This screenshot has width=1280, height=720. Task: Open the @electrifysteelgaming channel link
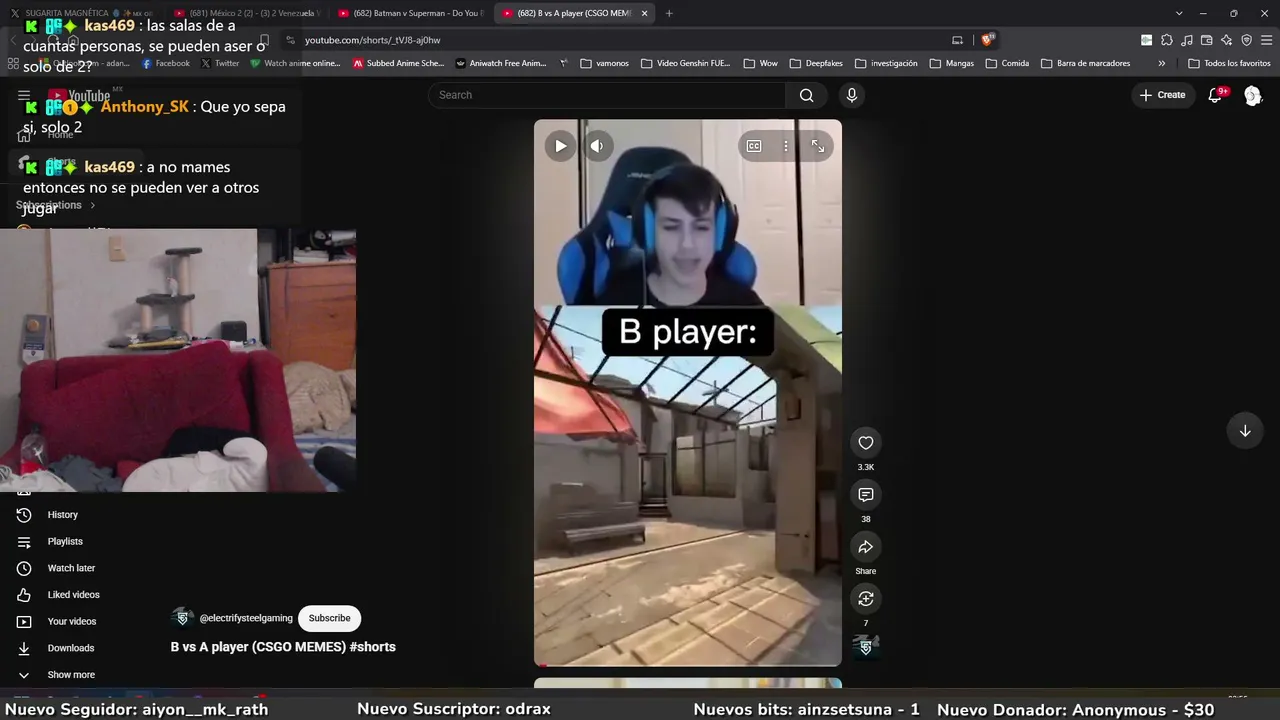tap(246, 618)
